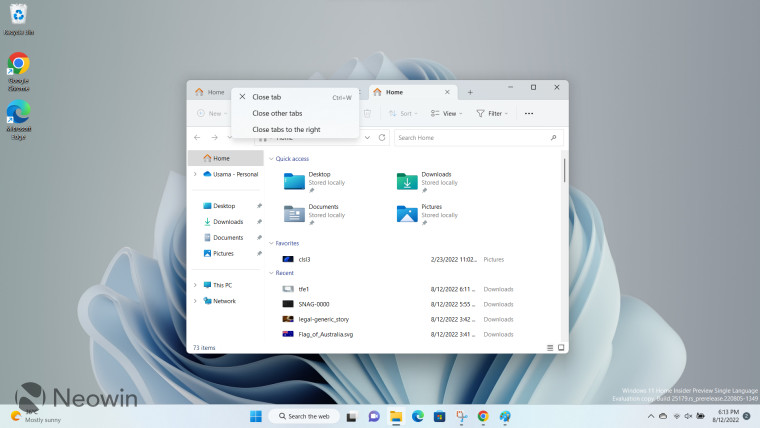Screen dimensions: 760x428
Task: Select the Google Chrome desktop shortcut
Action: coord(18,72)
